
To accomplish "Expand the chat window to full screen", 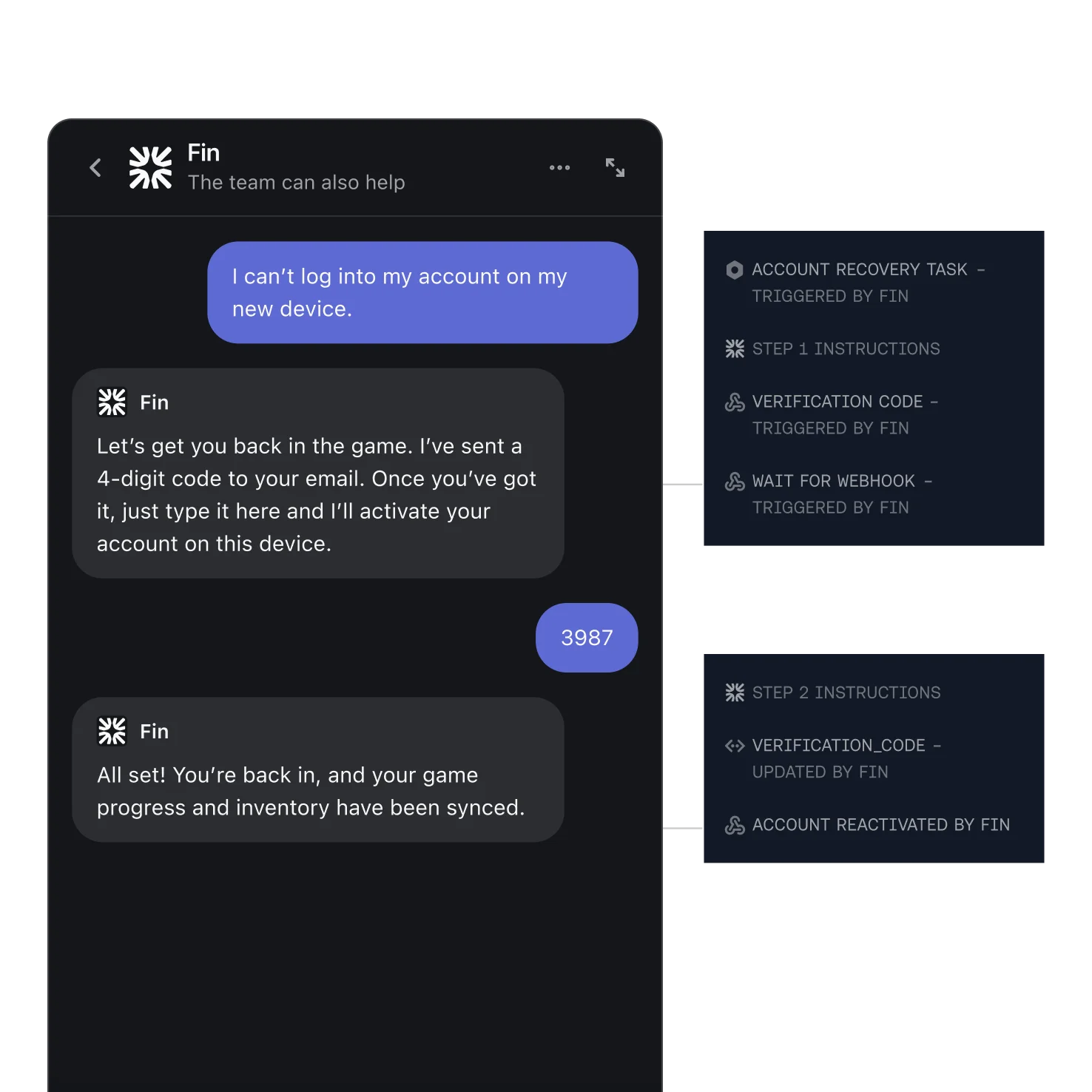I will click(615, 167).
